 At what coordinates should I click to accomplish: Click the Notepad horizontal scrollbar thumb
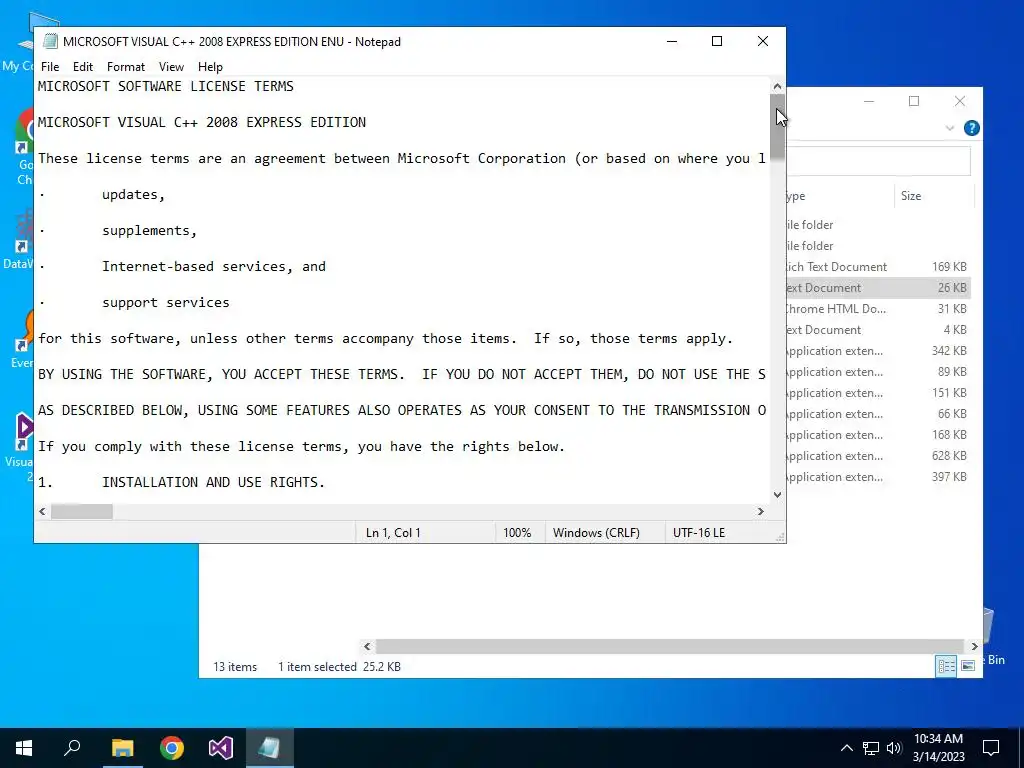click(x=82, y=511)
